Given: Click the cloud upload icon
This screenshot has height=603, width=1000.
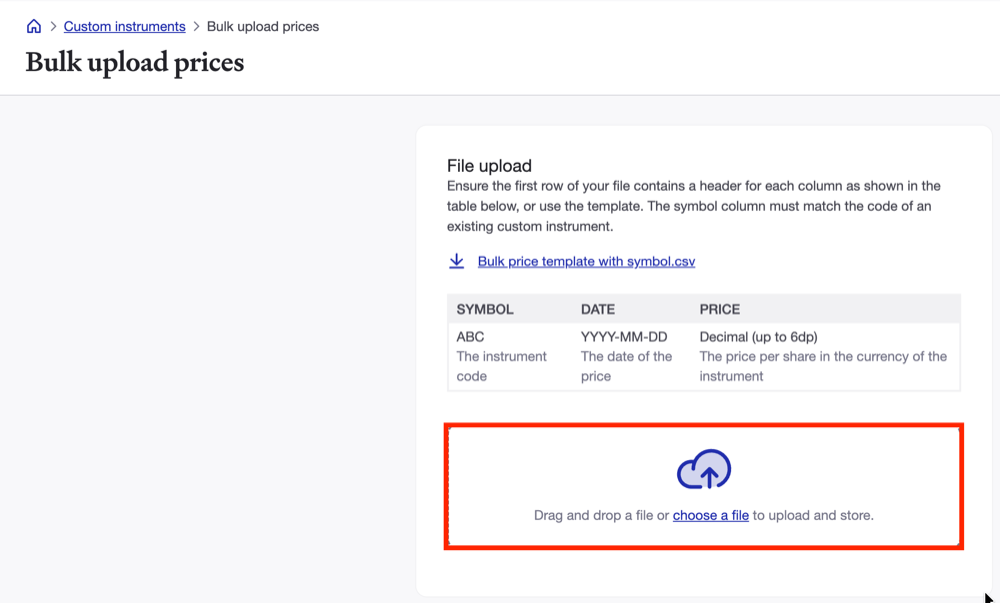Looking at the screenshot, I should pos(704,469).
